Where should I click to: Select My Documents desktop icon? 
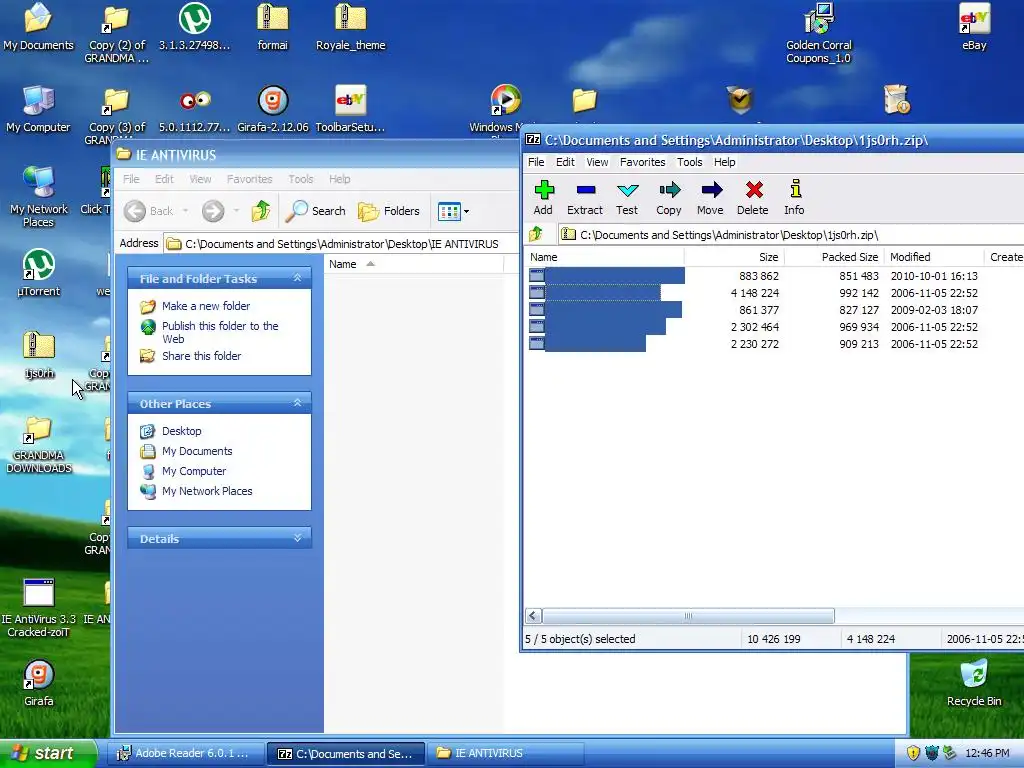(x=38, y=27)
